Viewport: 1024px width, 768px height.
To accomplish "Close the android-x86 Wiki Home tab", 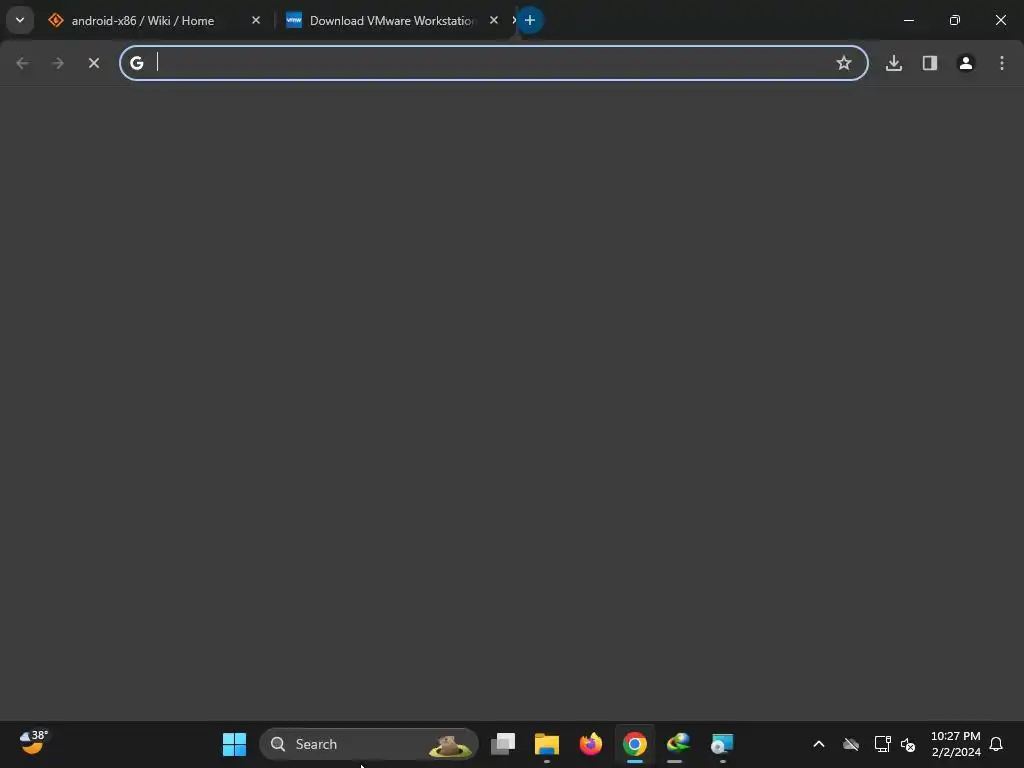I will [256, 21].
